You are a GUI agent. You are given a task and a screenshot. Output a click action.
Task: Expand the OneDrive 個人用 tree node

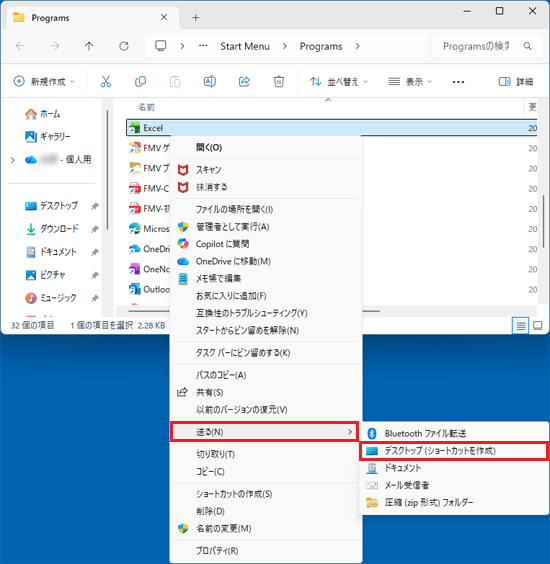[x=13, y=160]
